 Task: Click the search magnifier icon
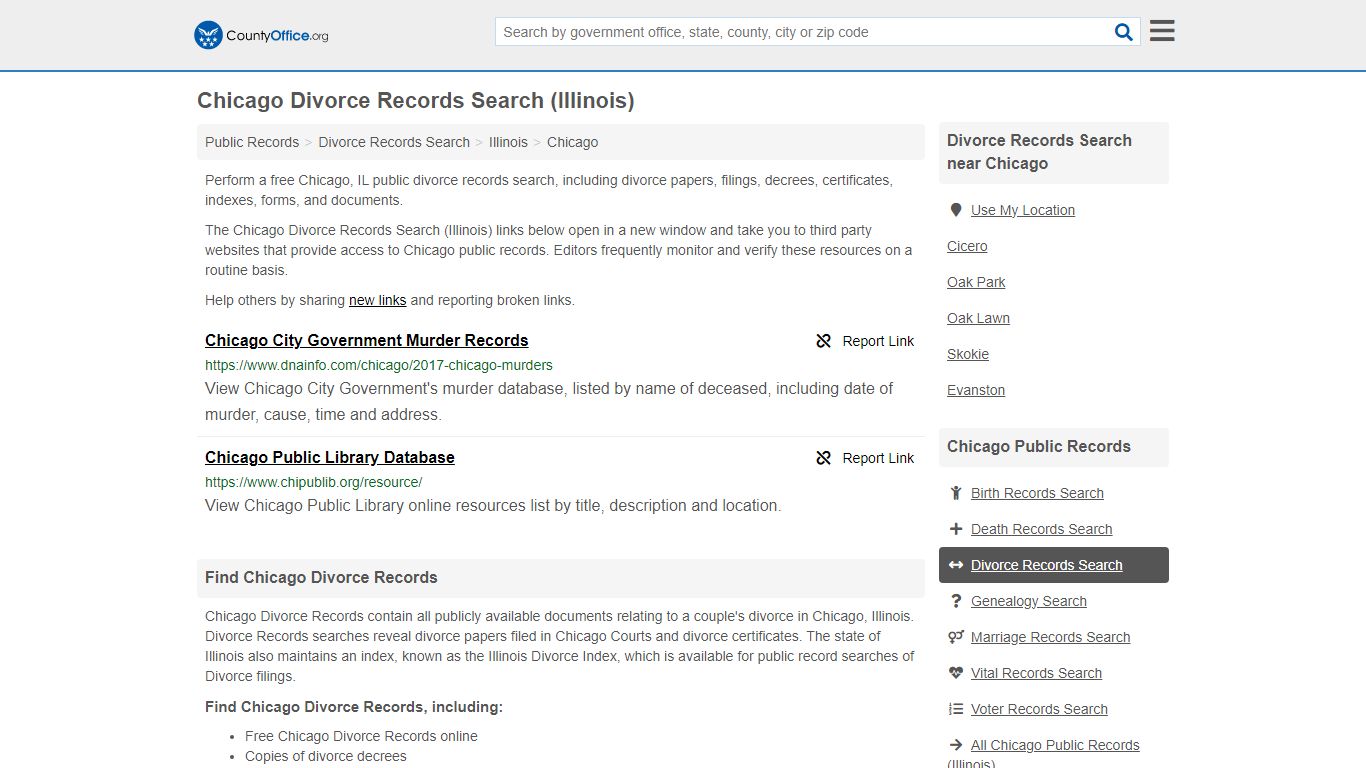click(x=1124, y=32)
